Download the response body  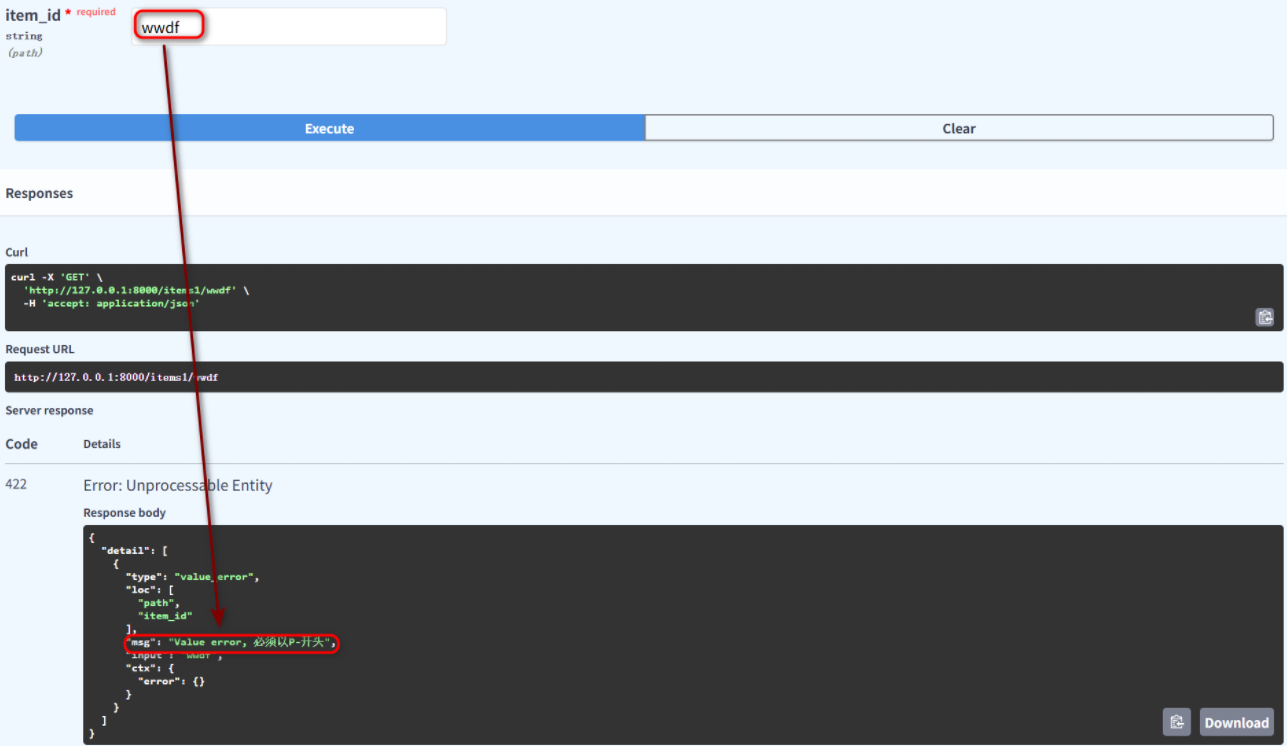click(1236, 722)
